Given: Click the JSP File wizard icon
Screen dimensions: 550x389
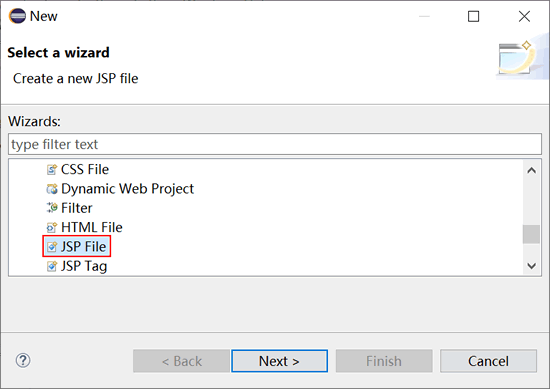Looking at the screenshot, I should [52, 247].
